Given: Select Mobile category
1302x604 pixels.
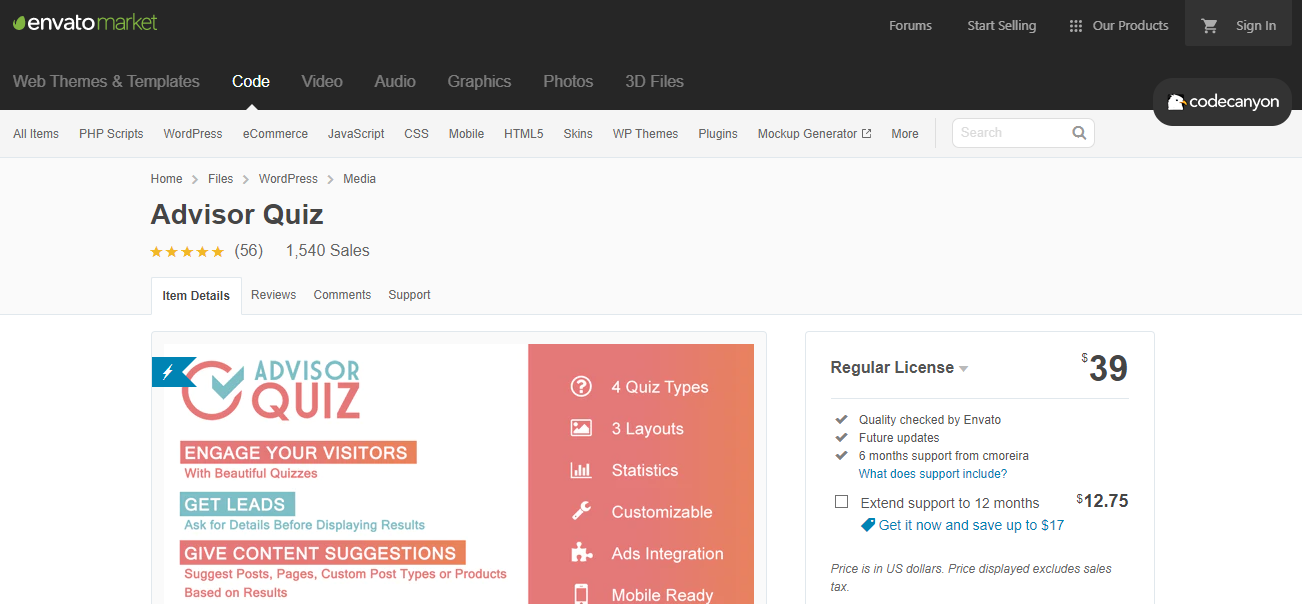Looking at the screenshot, I should point(466,134).
